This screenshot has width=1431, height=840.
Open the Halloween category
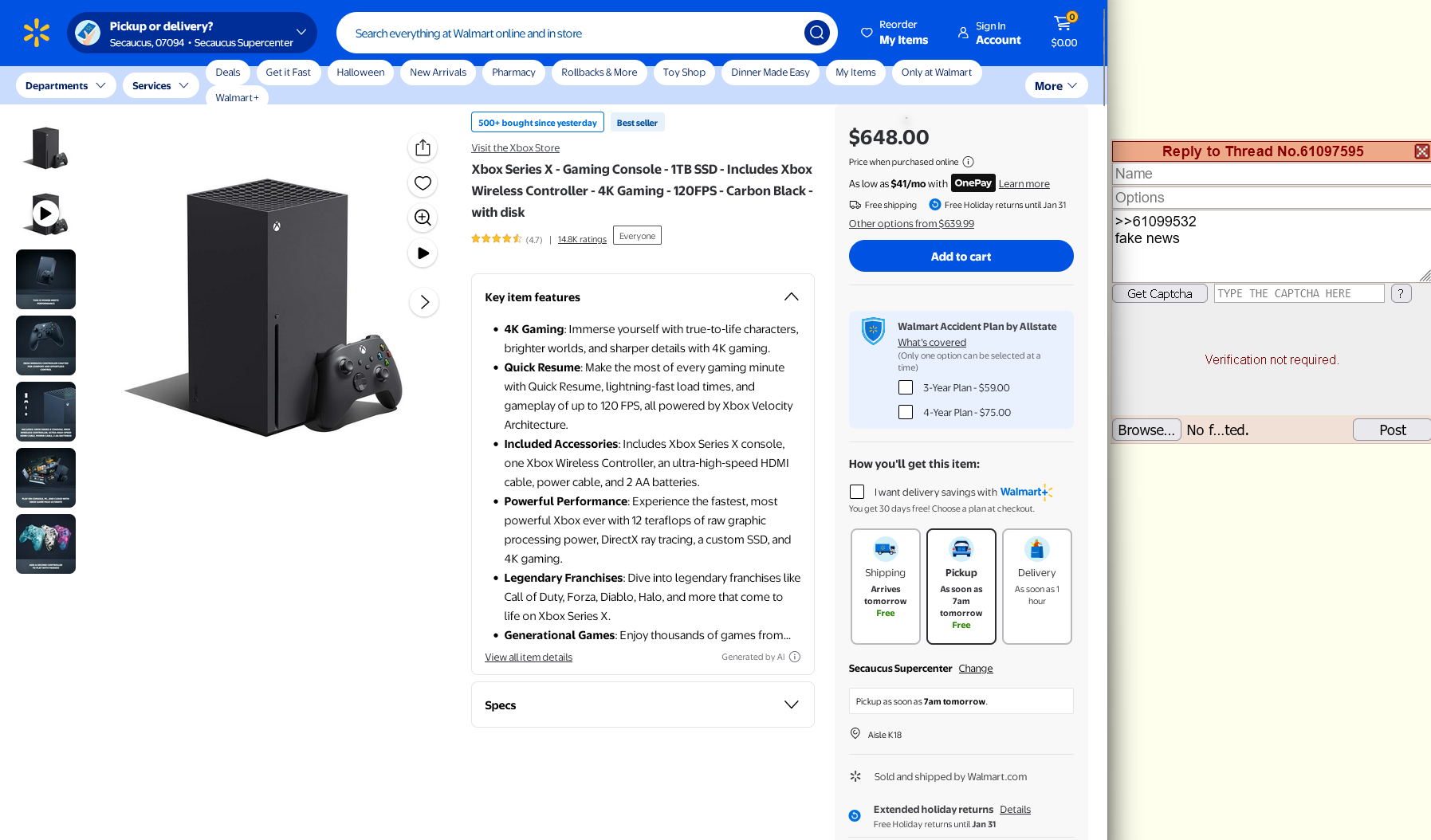[360, 73]
